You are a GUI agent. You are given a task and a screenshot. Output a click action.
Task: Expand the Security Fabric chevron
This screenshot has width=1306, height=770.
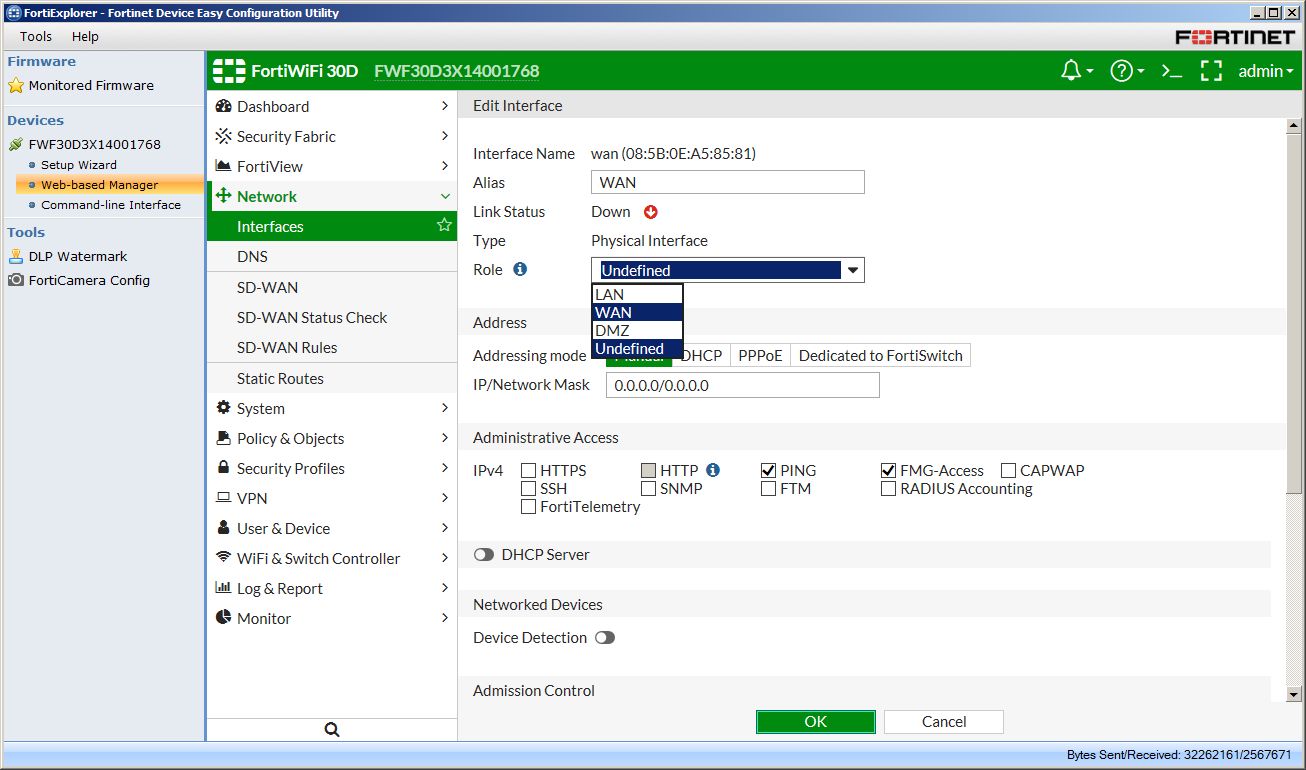point(444,136)
